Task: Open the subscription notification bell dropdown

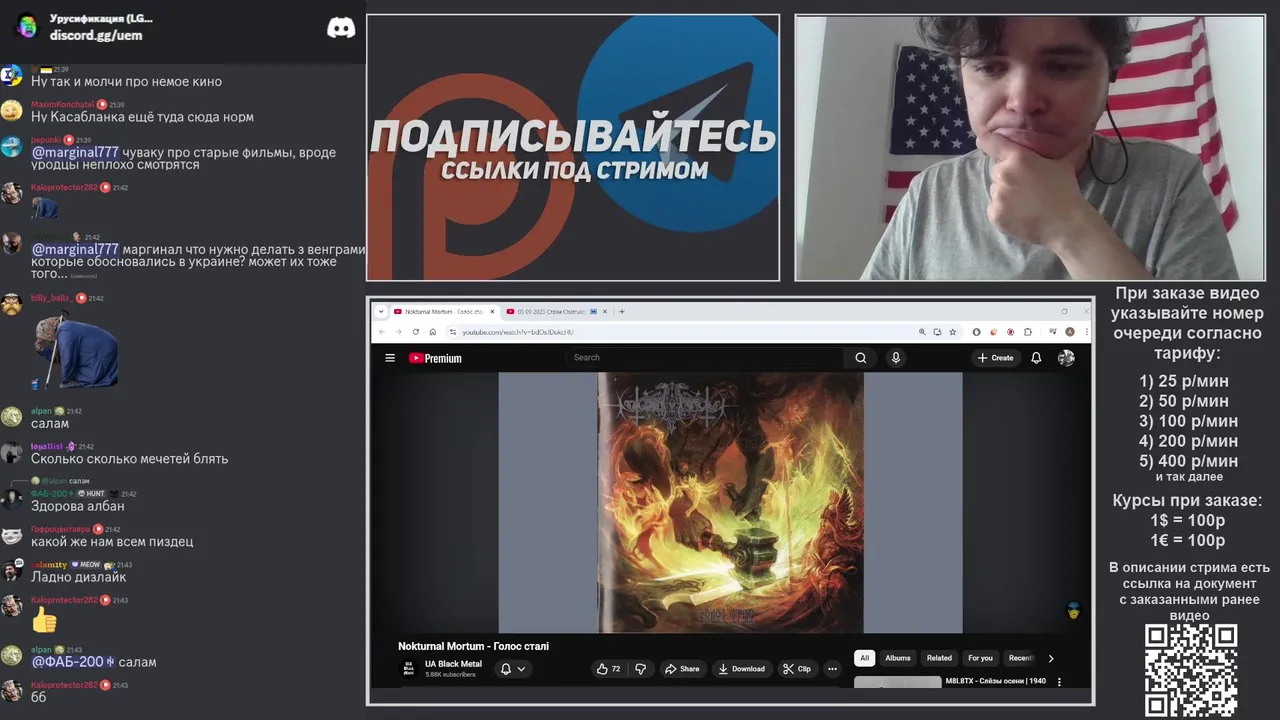Action: point(512,669)
